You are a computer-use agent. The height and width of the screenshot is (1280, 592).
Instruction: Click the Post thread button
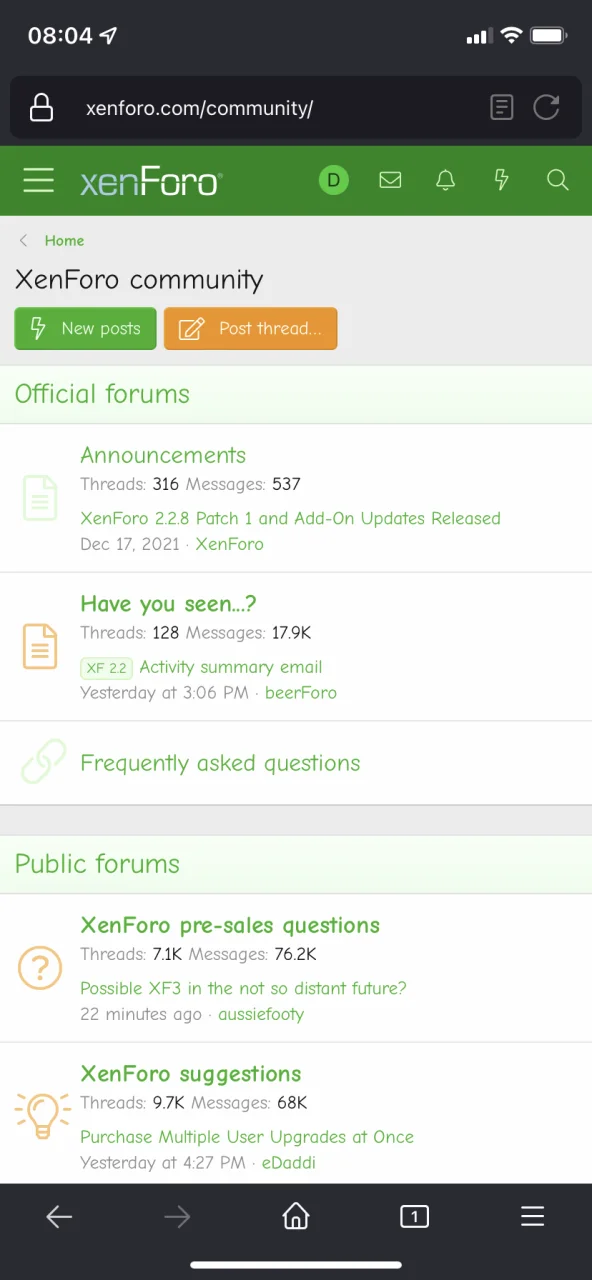[251, 329]
